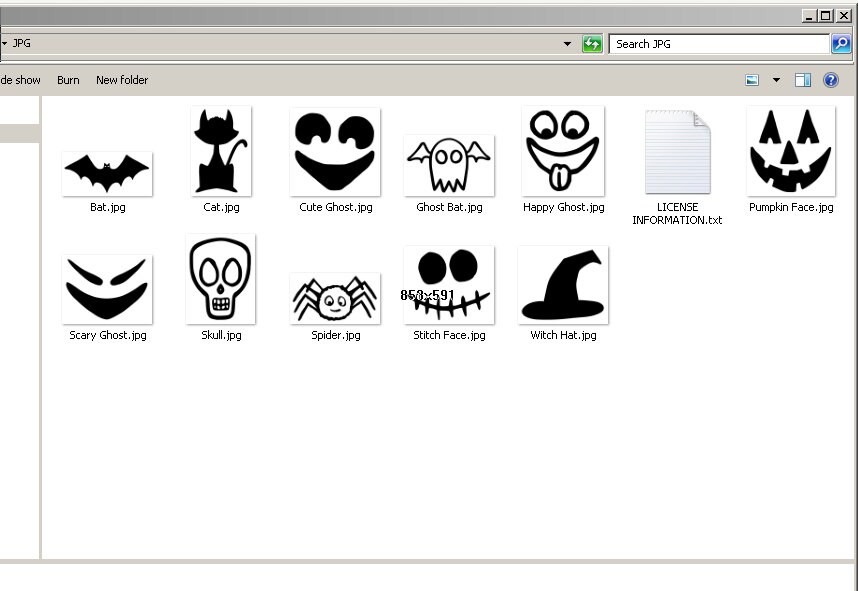858x591 pixels.
Task: Select the Ghost Bat.jpg file
Action: point(448,160)
